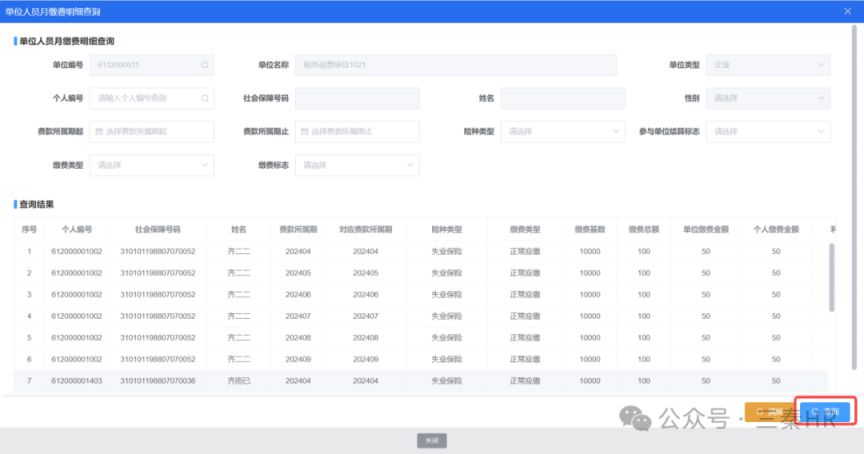Click the 个人缴费金额 column header
Image resolution: width=864 pixels, height=454 pixels.
click(776, 229)
